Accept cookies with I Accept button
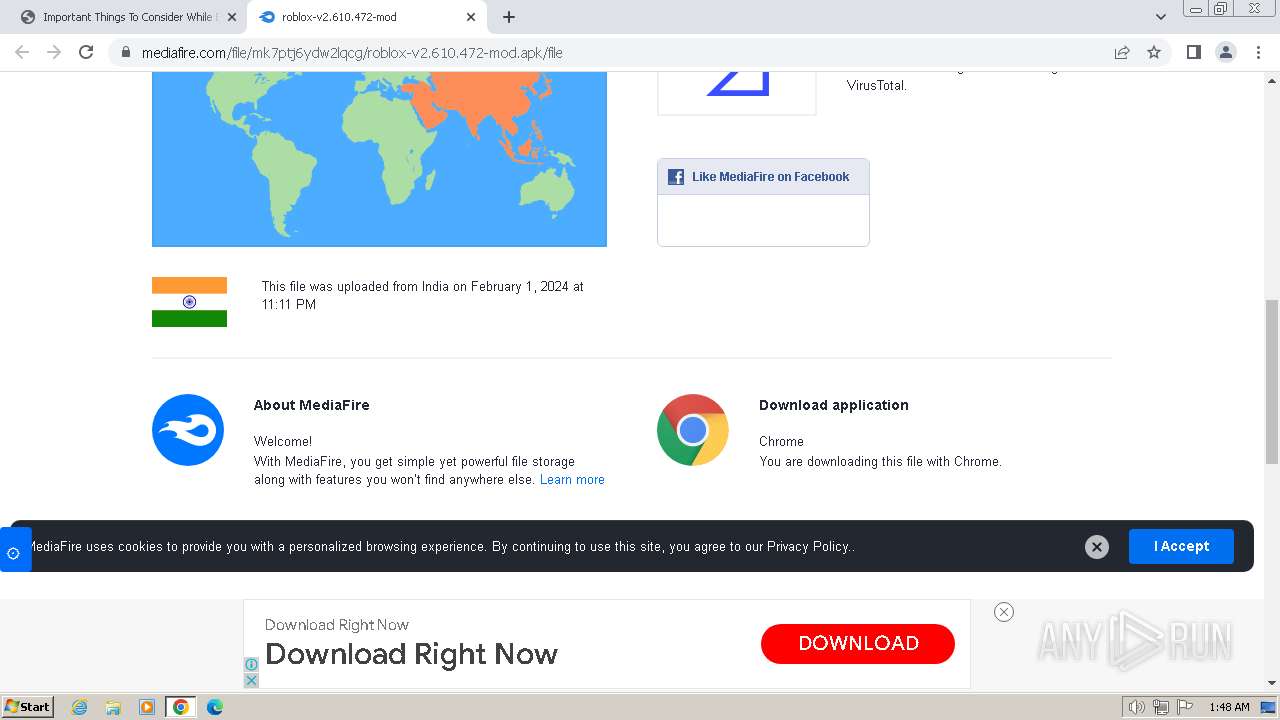The width and height of the screenshot is (1280, 720). click(1181, 546)
